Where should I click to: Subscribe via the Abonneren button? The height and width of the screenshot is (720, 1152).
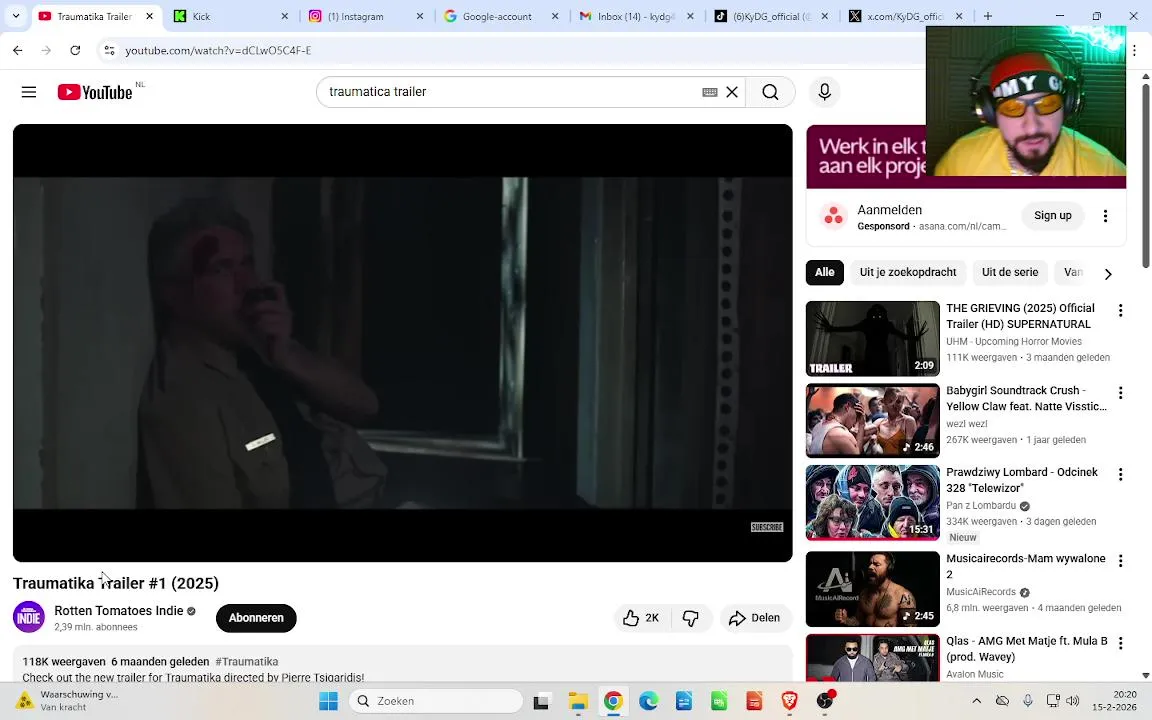coord(256,618)
